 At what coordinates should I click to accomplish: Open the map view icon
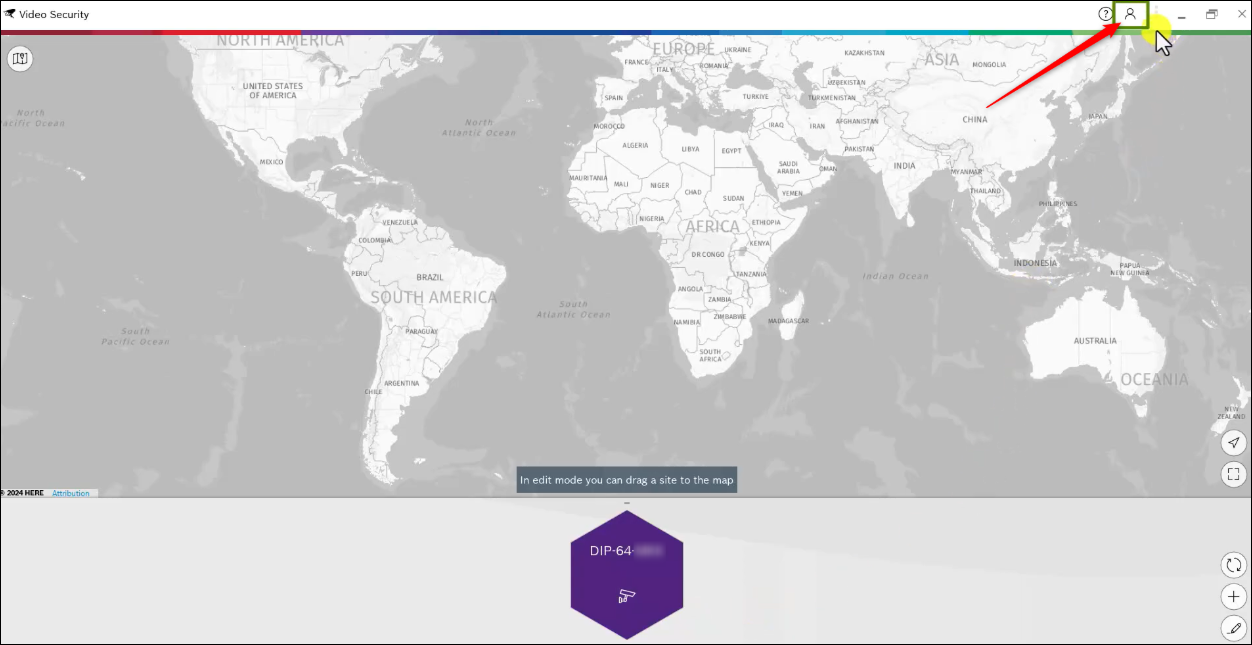tap(19, 59)
